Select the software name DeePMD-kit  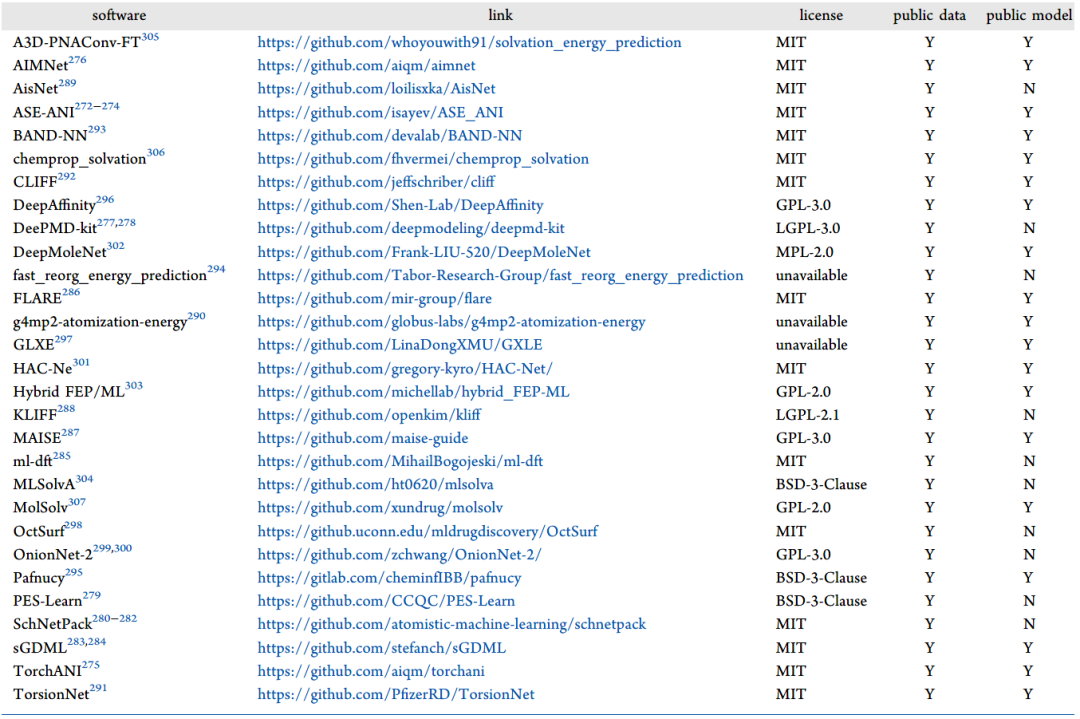pos(55,229)
